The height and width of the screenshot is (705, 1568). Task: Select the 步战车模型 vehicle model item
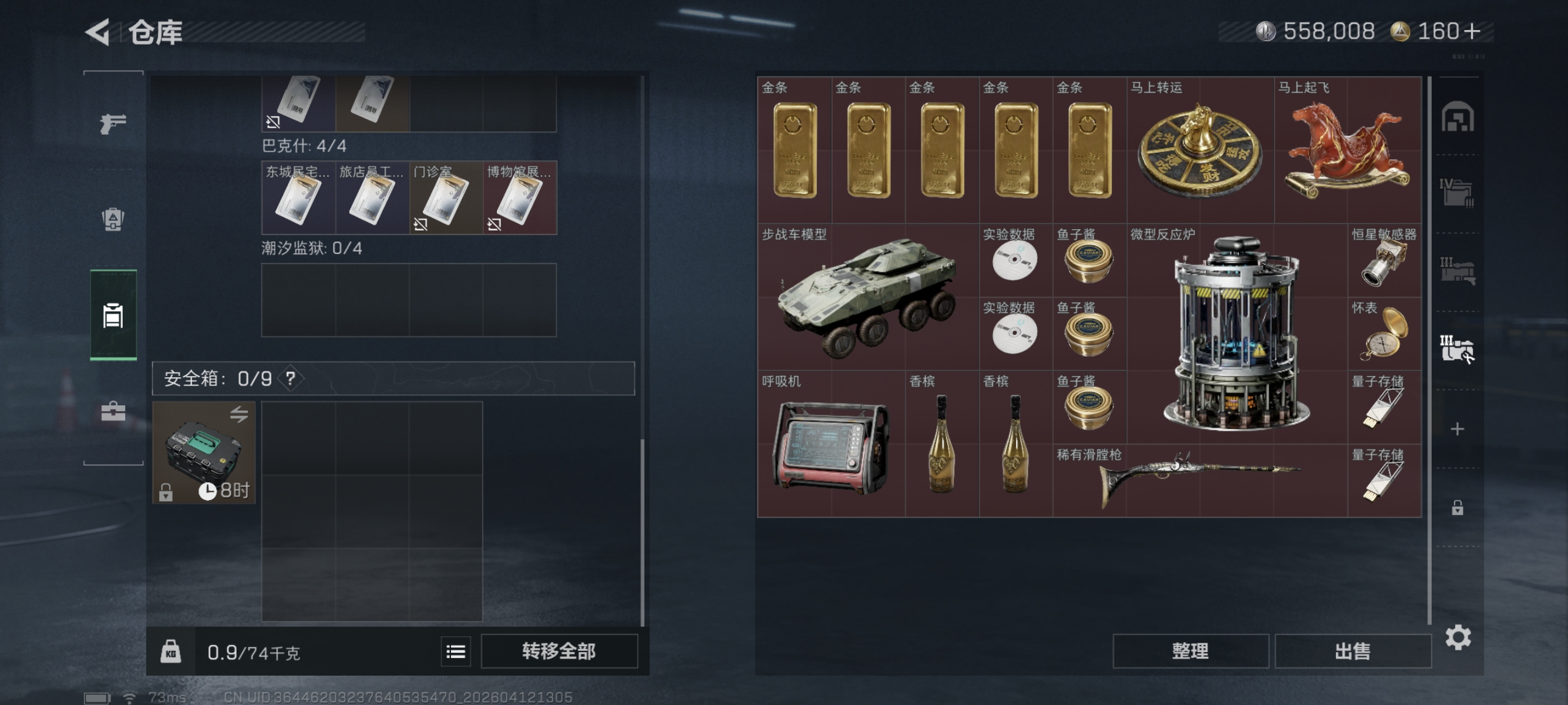click(868, 297)
